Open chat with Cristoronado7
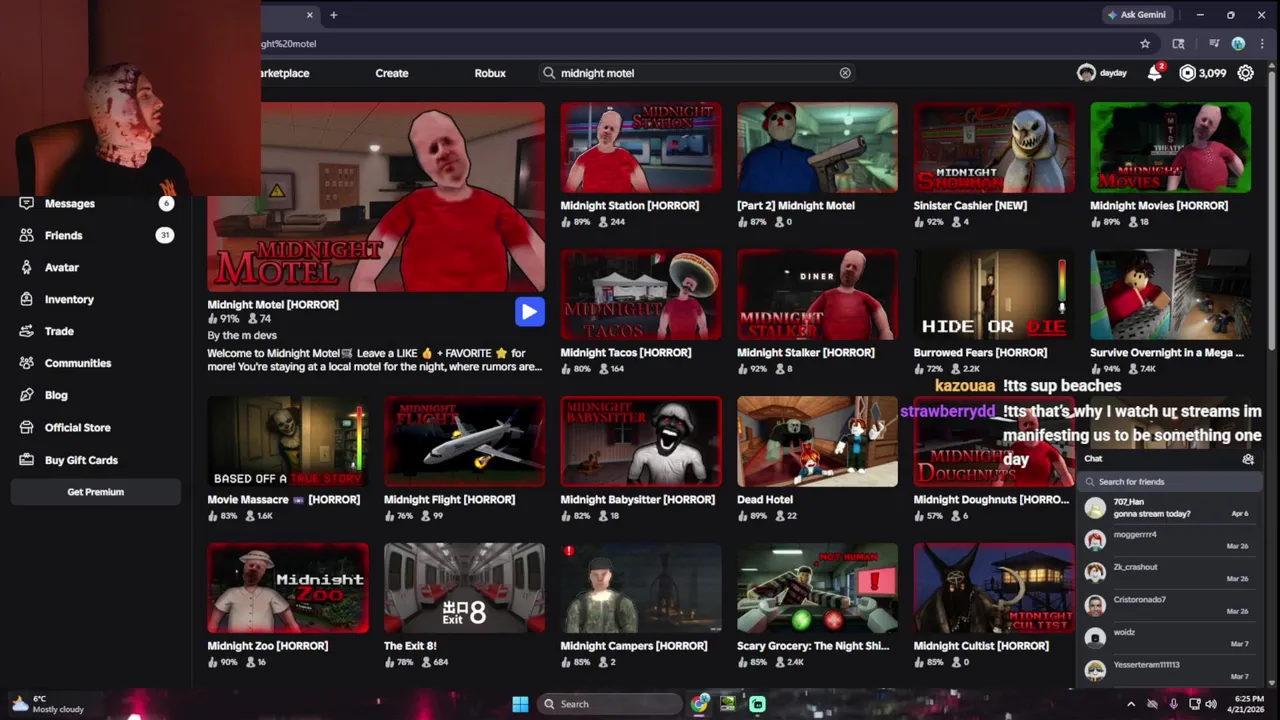Viewport: 1280px width, 720px height. 1167,605
